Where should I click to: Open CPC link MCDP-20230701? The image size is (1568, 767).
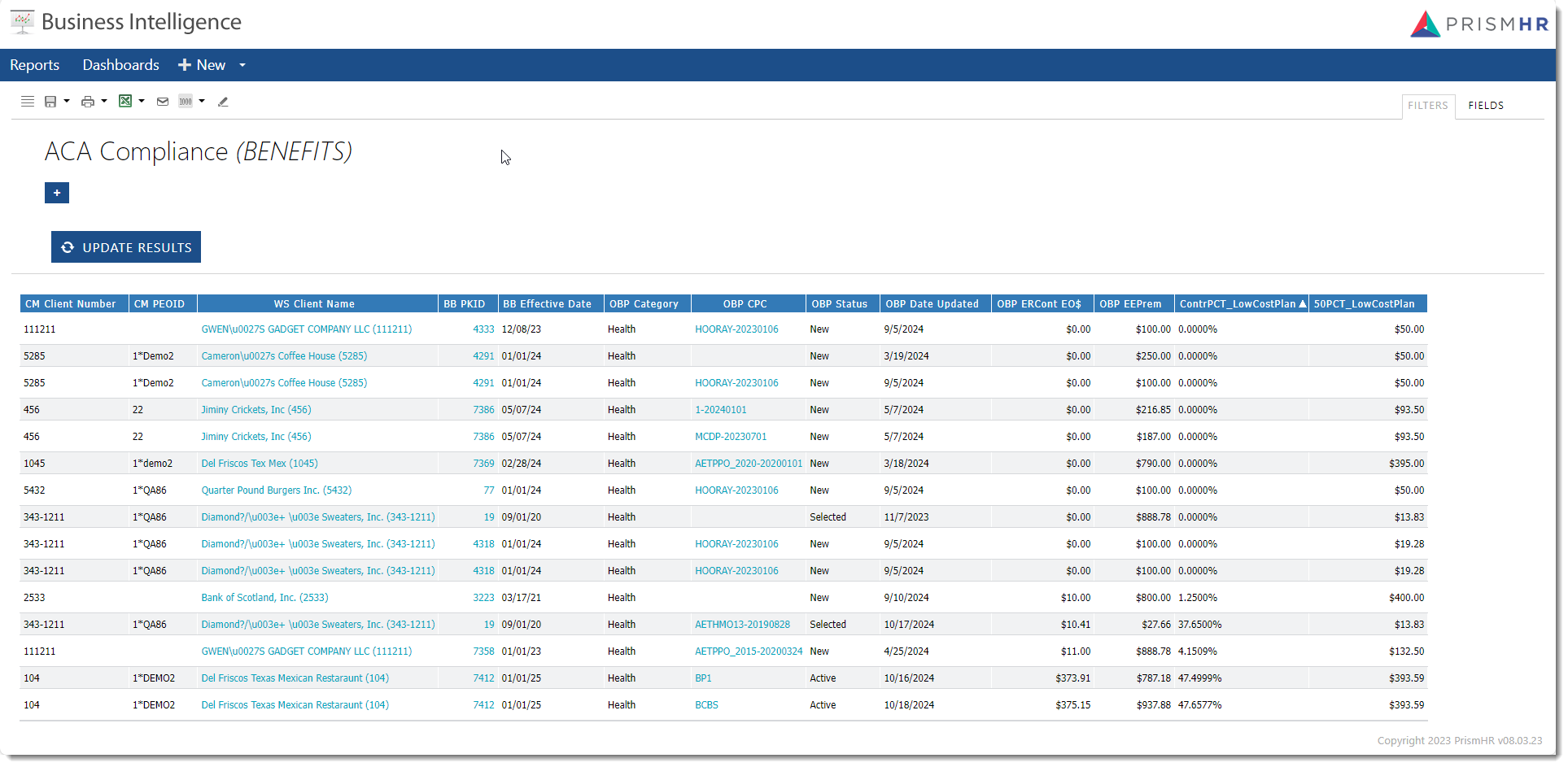coord(731,437)
